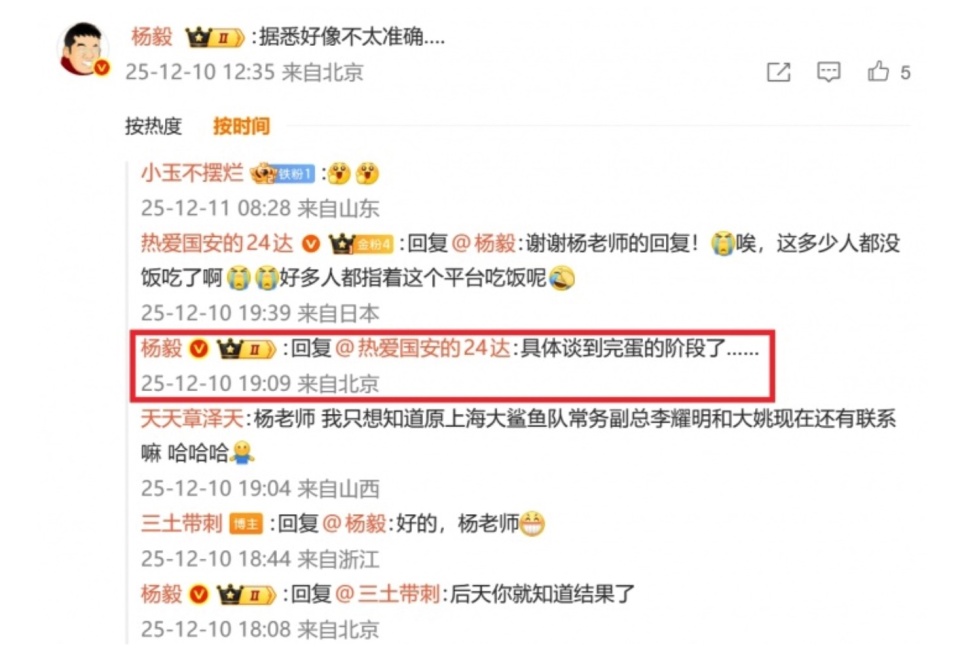The image size is (960, 651).
Task: Open the comment reply bubble icon
Action: (x=828, y=72)
